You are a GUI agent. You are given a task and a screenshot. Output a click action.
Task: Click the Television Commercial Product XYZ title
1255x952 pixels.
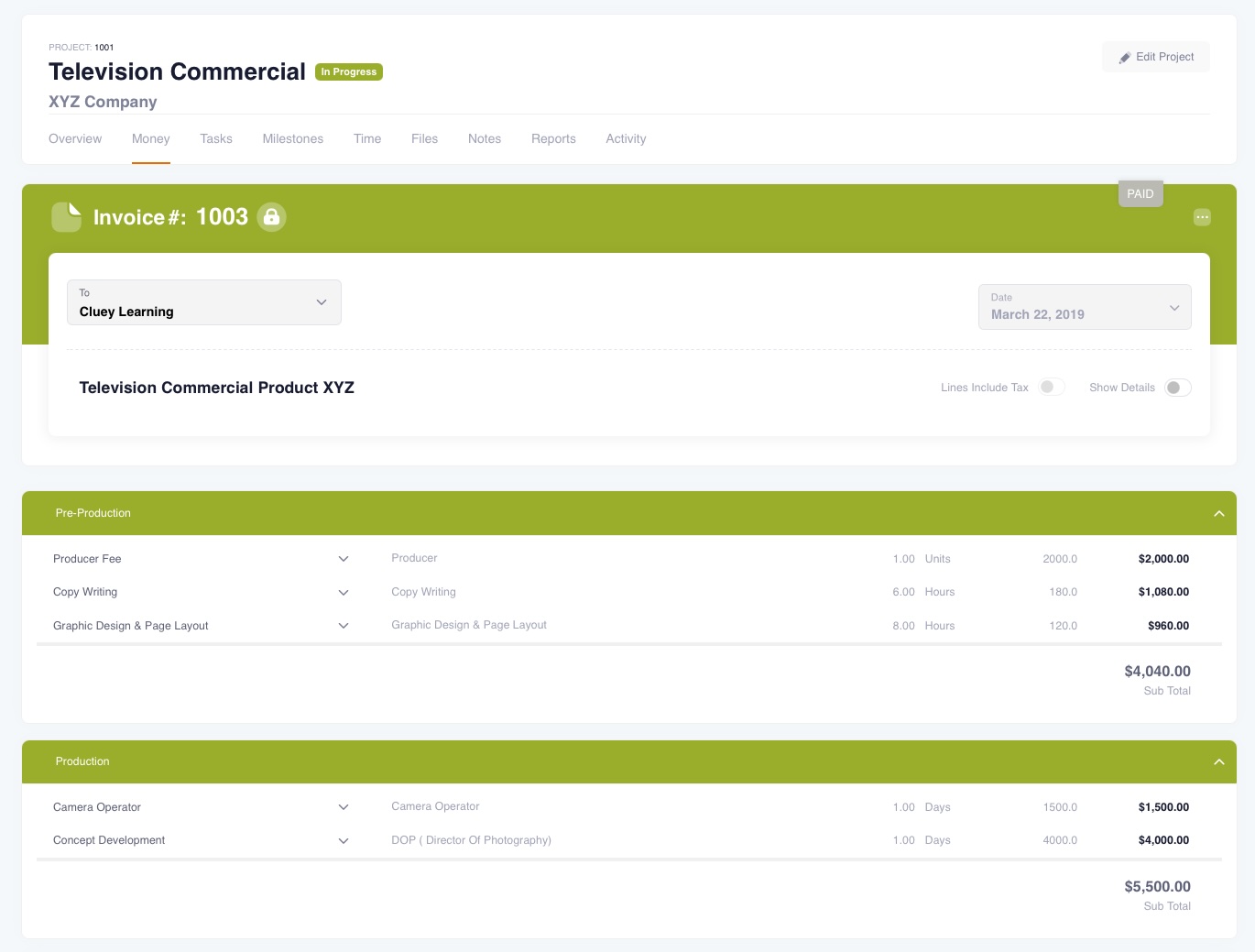tap(216, 388)
